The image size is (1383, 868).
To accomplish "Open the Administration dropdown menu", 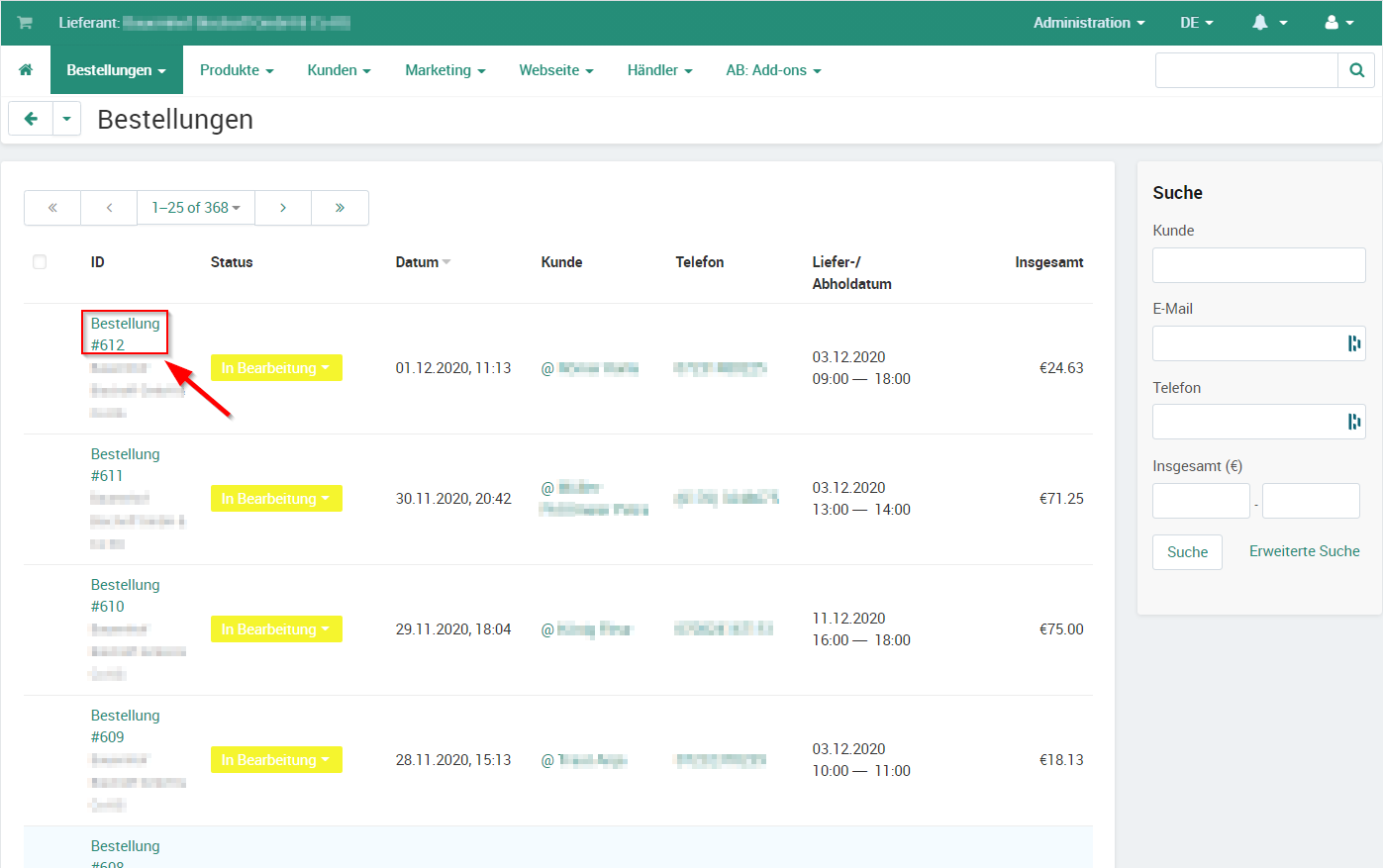I will point(1089,23).
